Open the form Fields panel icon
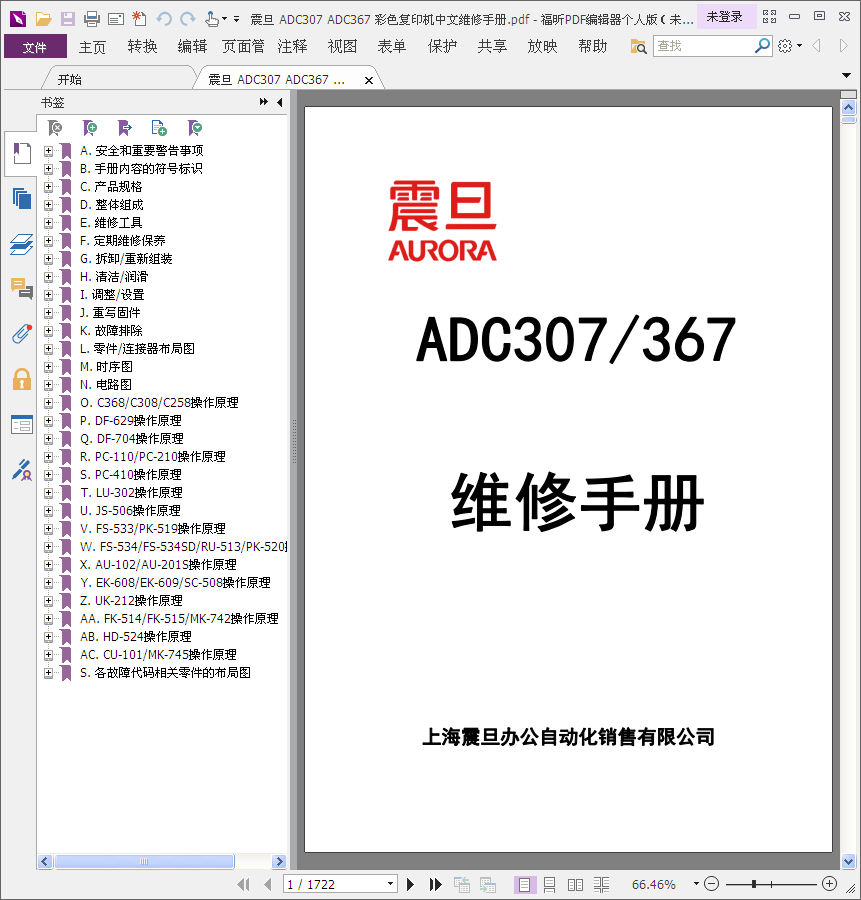The width and height of the screenshot is (861, 900). [22, 425]
